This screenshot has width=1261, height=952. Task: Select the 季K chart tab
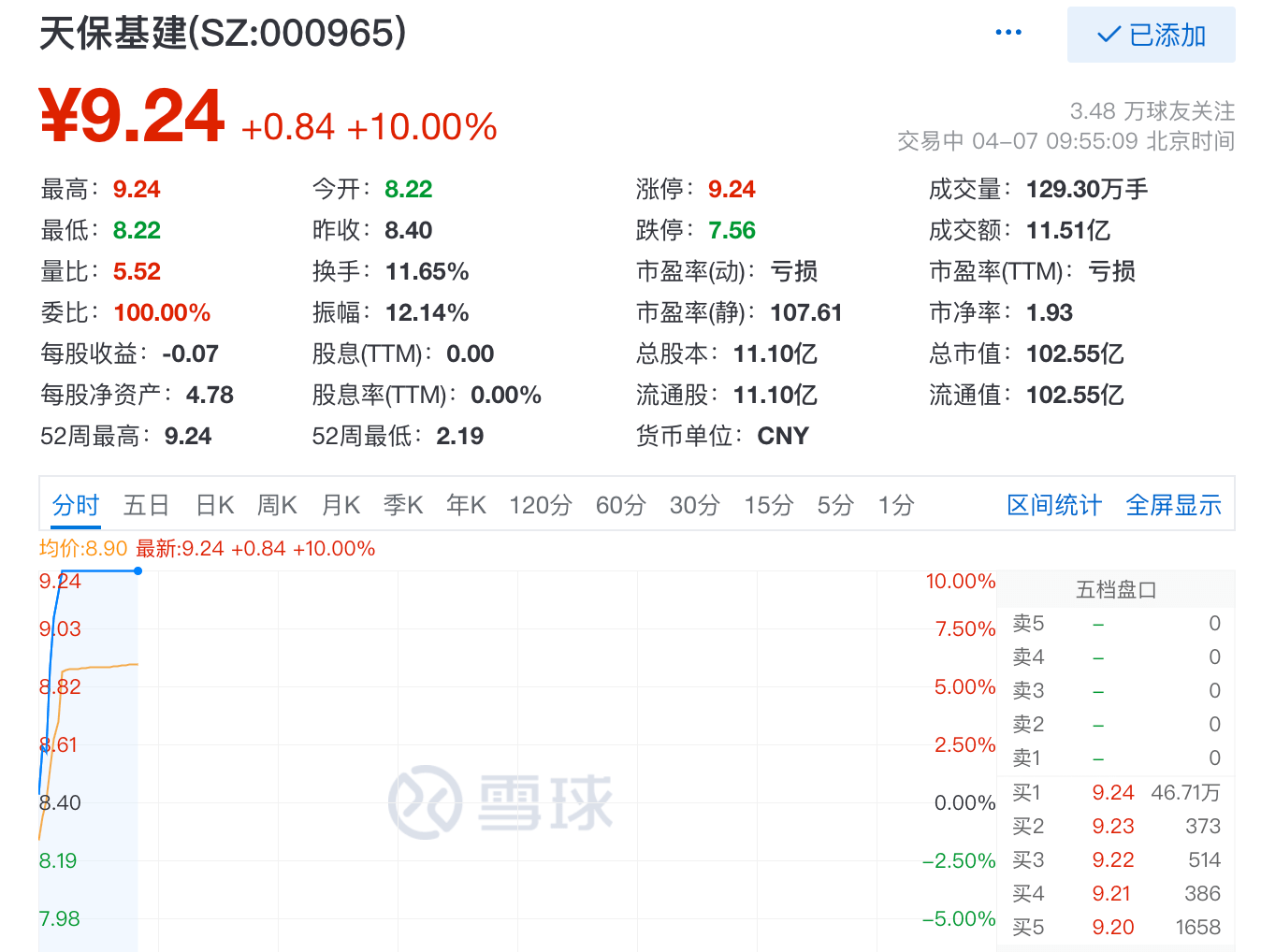click(403, 505)
